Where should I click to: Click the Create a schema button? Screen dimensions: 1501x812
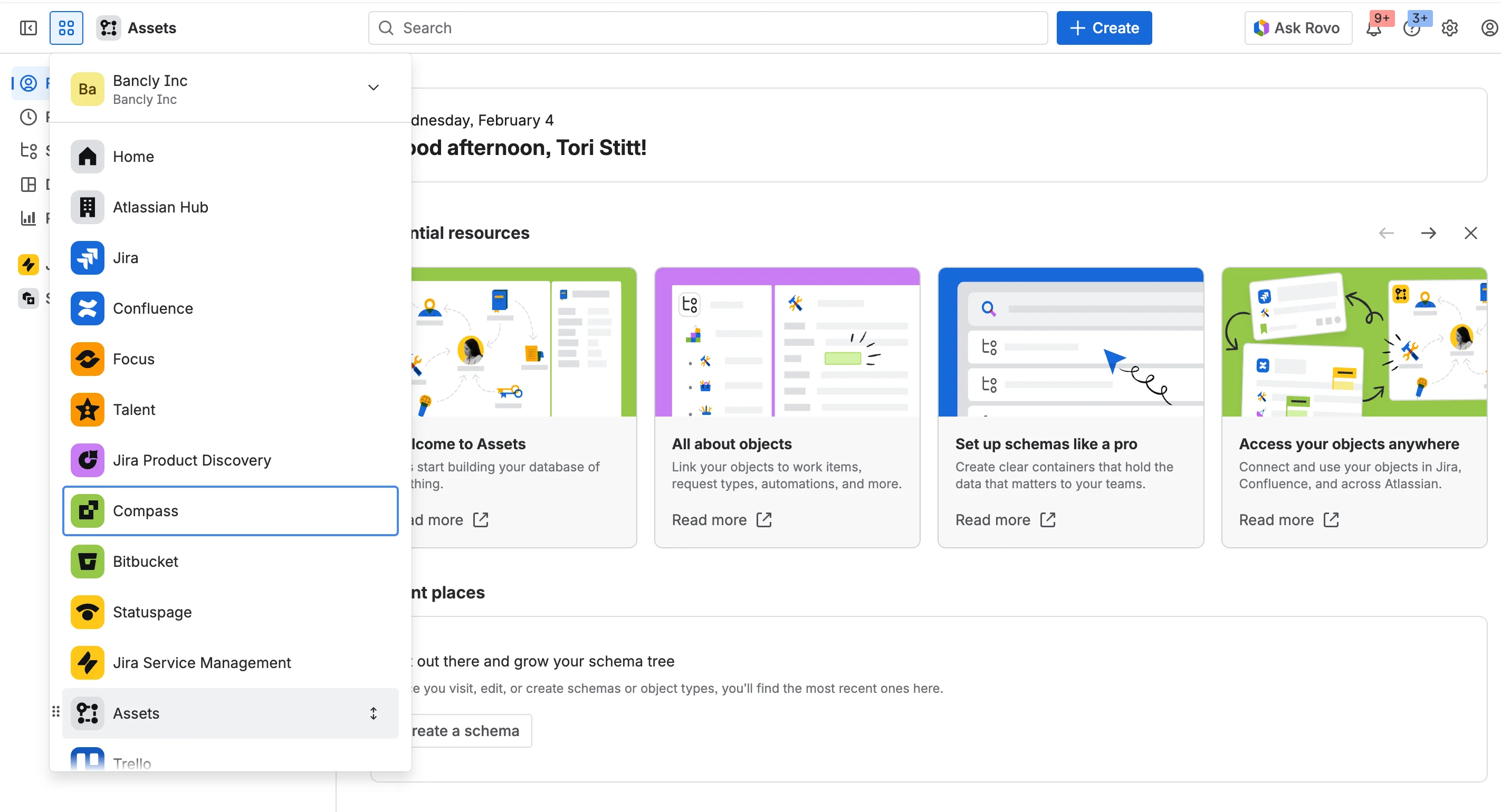point(471,730)
